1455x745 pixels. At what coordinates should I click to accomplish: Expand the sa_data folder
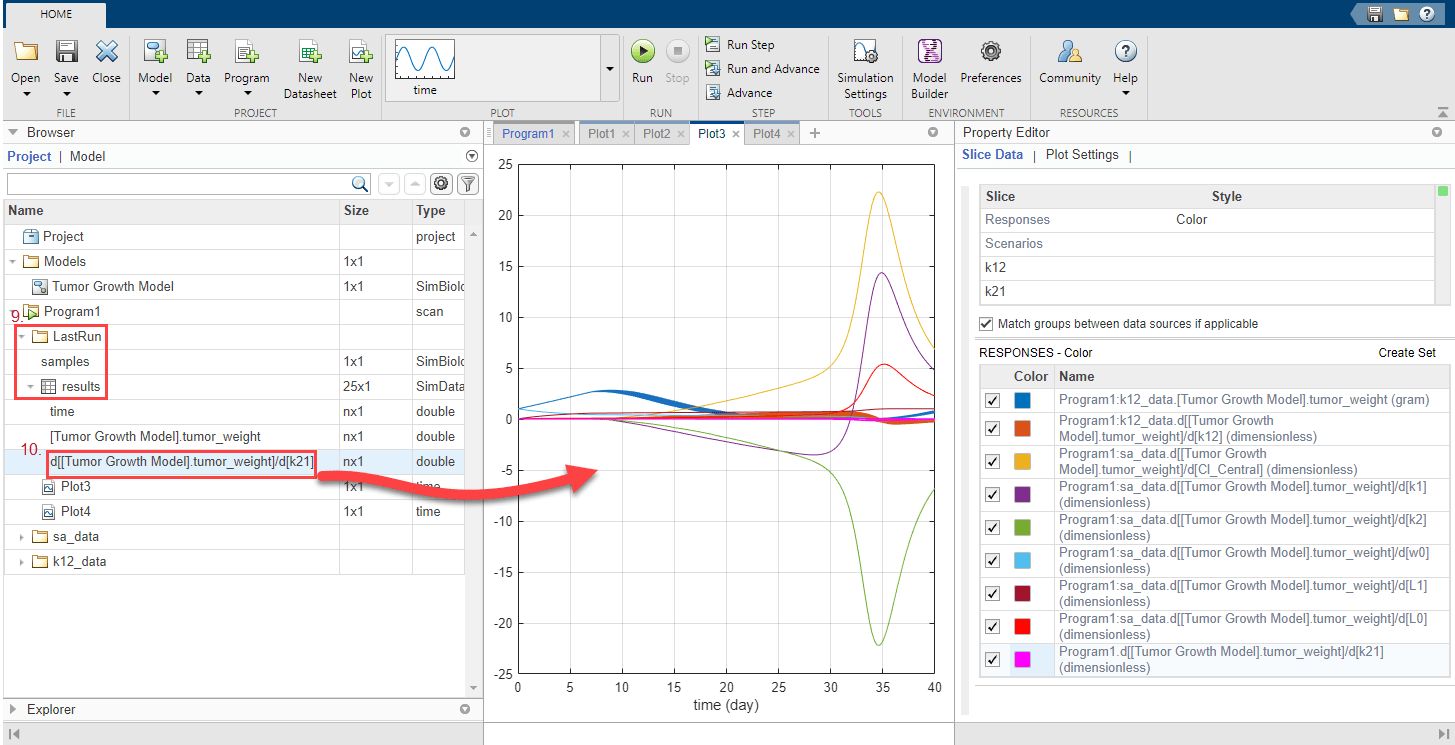coord(24,537)
